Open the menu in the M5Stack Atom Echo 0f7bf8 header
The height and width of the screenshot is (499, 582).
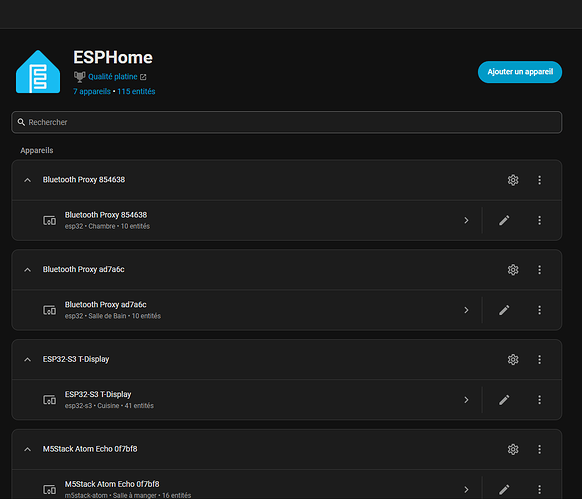pos(539,449)
